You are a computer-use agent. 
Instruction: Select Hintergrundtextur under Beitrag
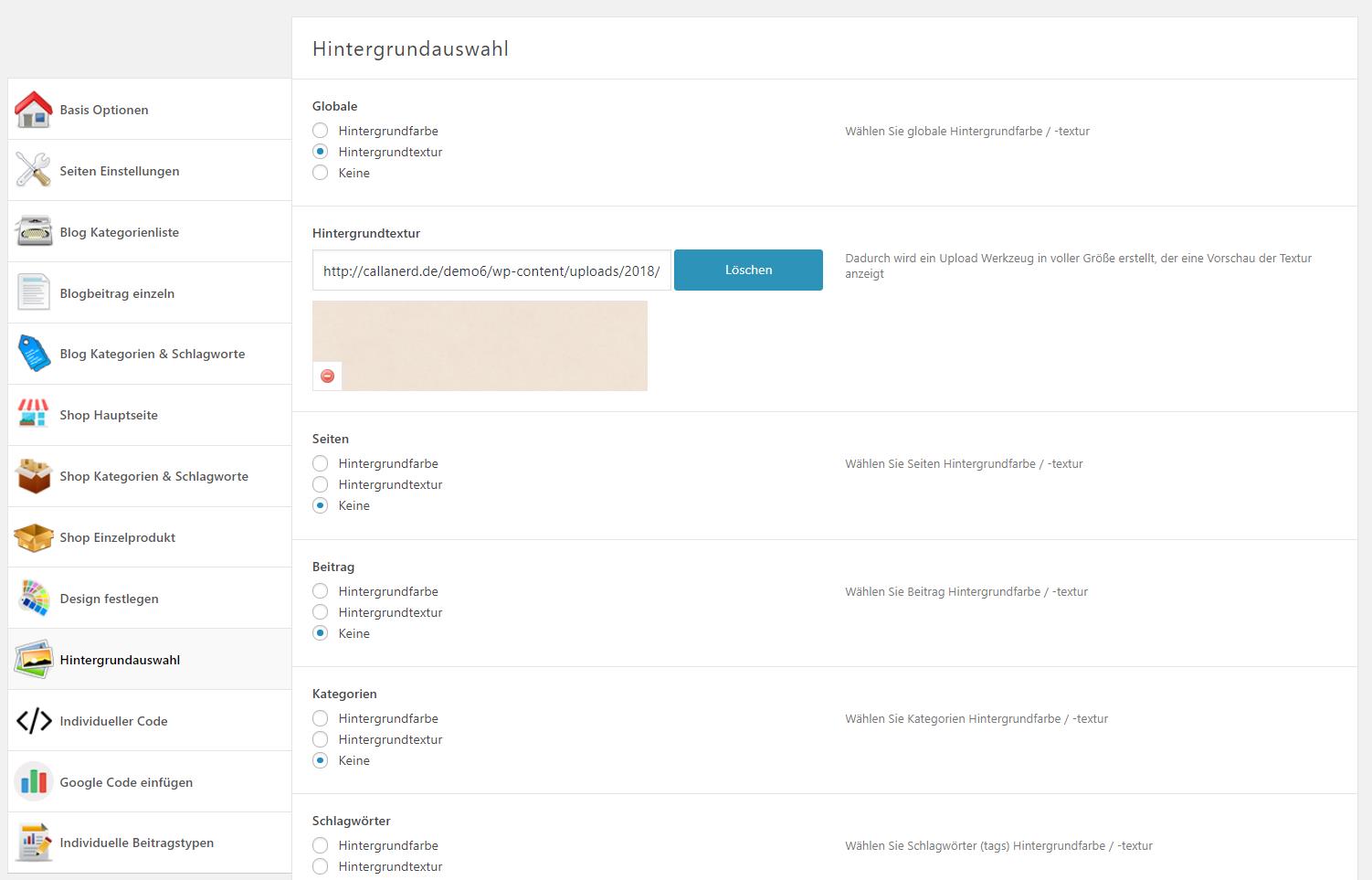(x=321, y=612)
